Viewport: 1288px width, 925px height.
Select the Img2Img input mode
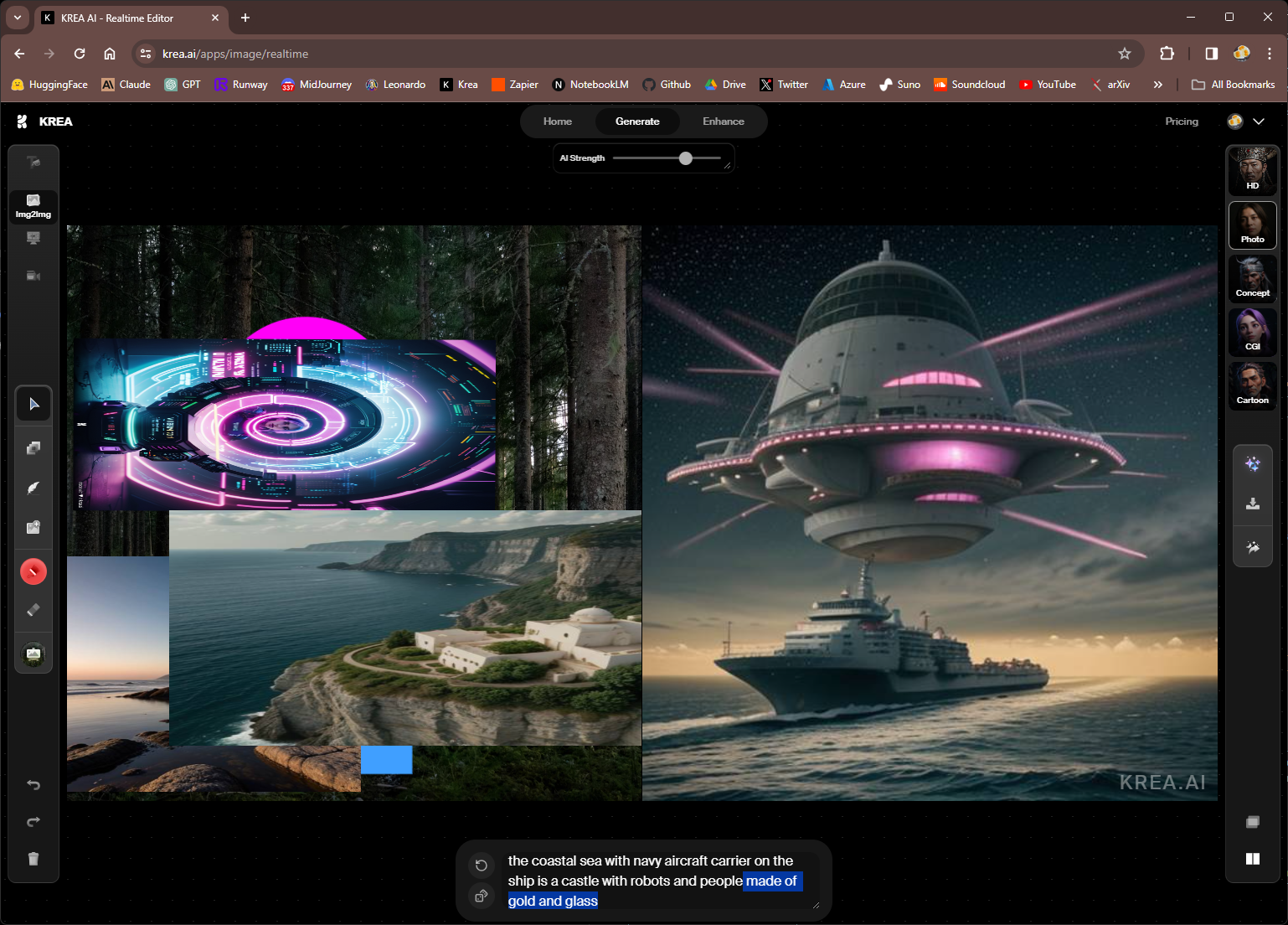coord(33,206)
